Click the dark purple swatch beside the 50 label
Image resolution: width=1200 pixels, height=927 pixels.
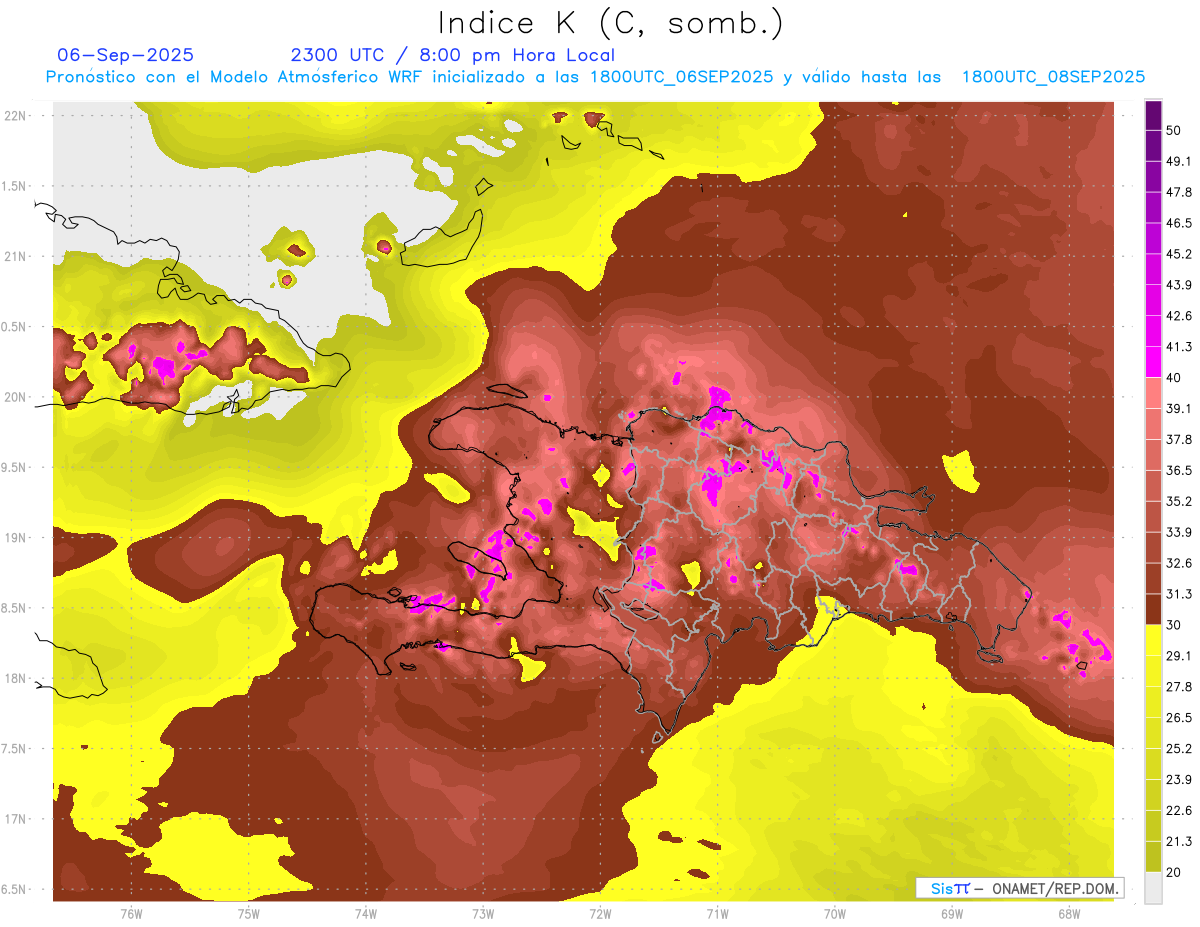(1153, 116)
